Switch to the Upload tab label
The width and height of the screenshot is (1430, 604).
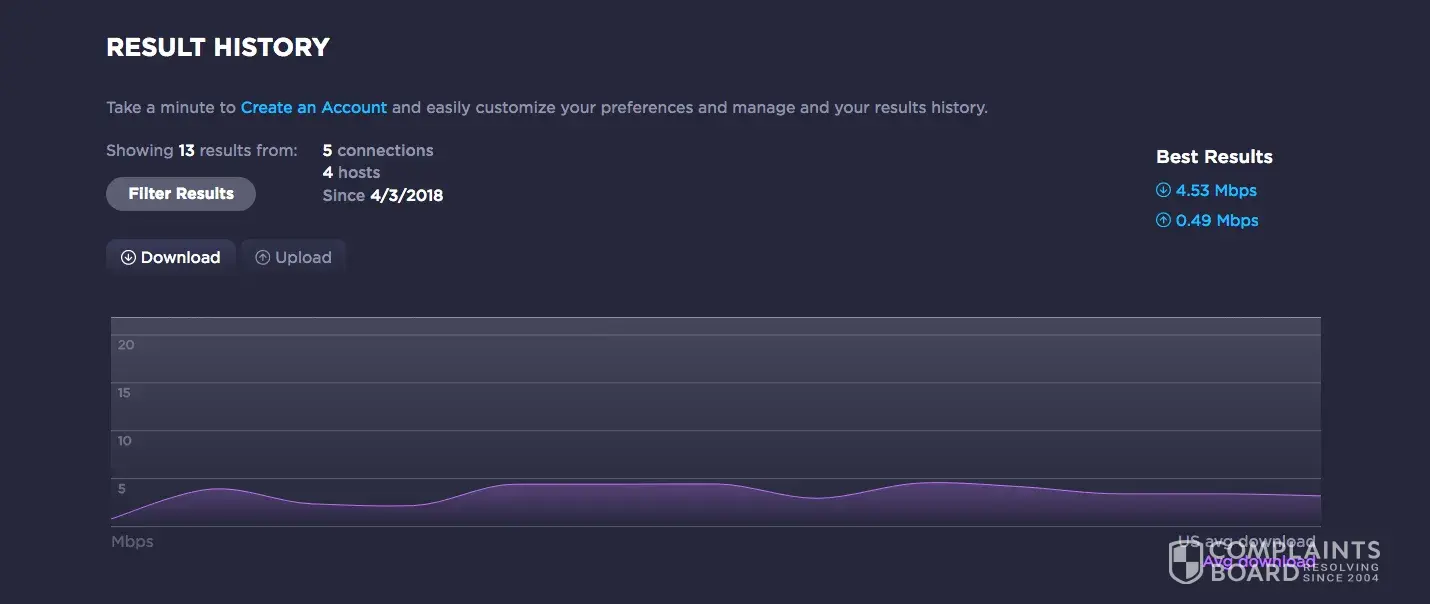pos(303,258)
